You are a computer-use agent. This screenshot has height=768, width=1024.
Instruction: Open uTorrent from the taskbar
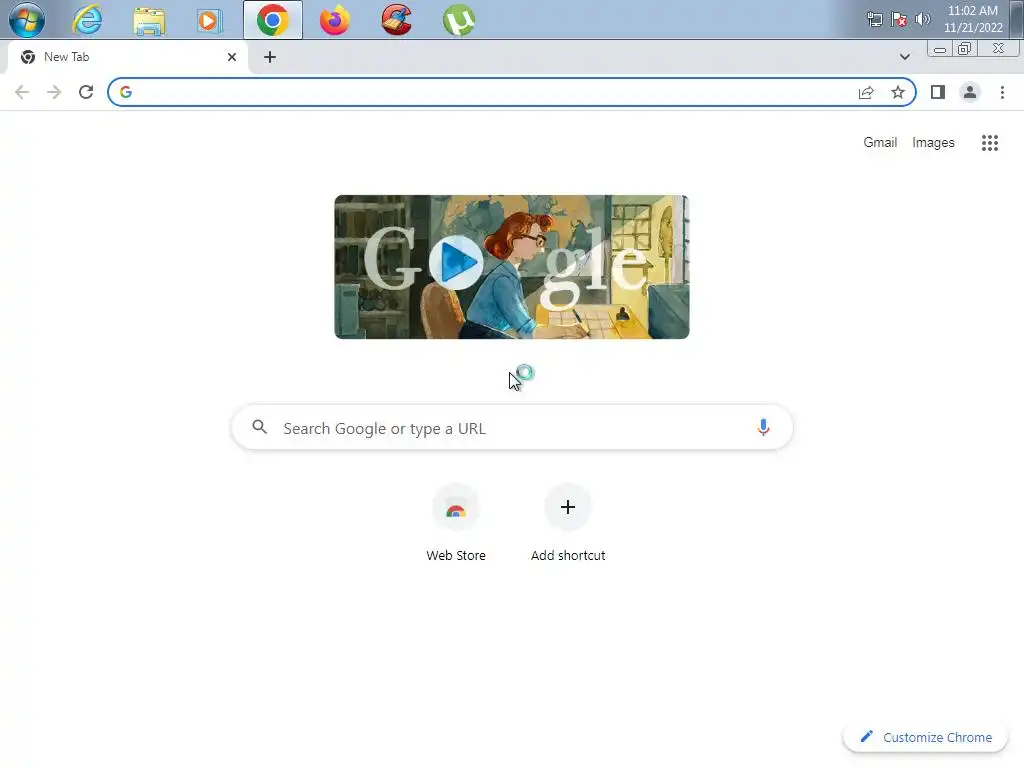[458, 20]
